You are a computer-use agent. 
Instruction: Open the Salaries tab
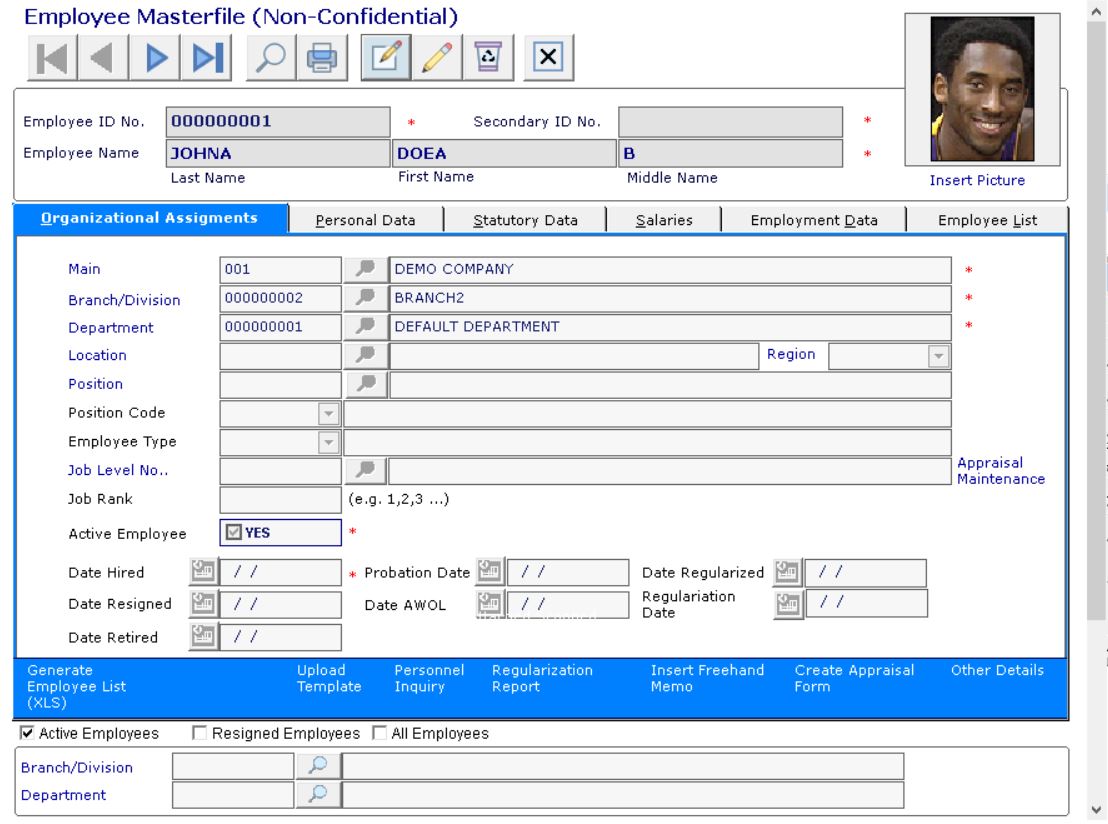click(664, 220)
